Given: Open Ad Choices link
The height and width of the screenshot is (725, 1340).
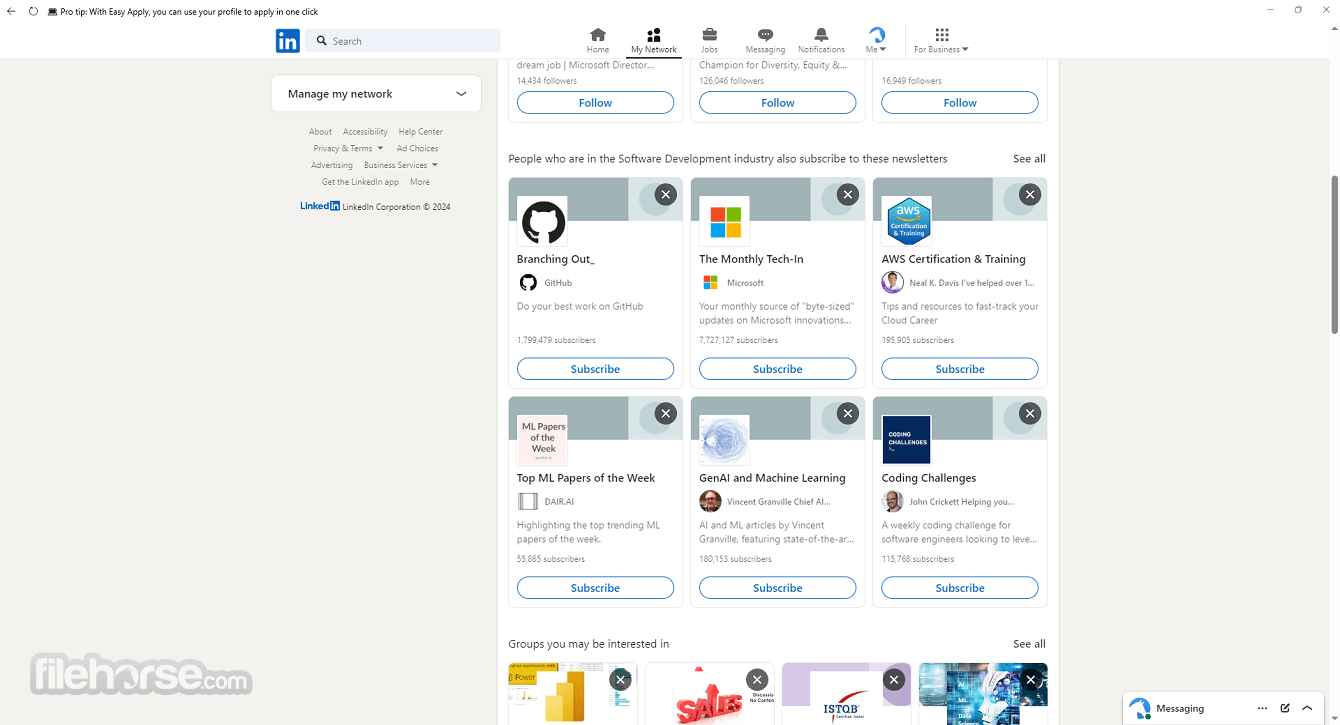Looking at the screenshot, I should click(x=417, y=149).
